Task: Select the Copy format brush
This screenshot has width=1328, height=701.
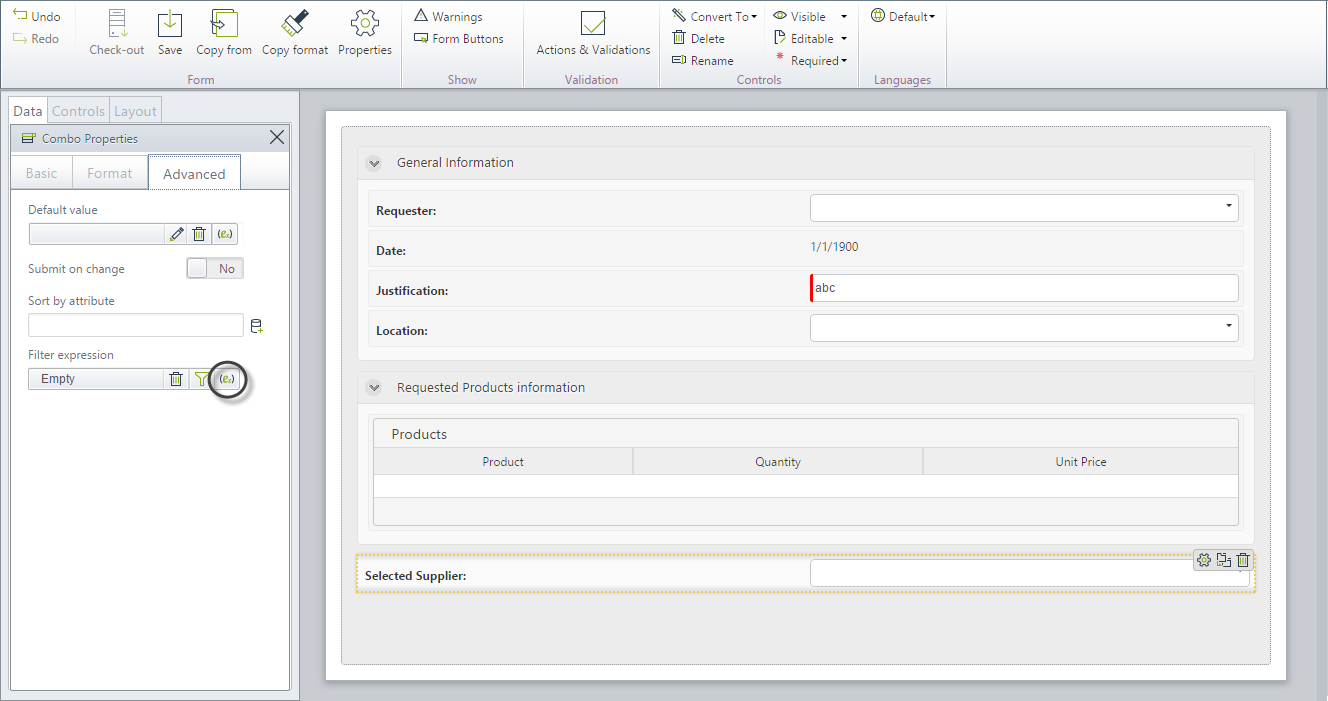Action: pos(295,24)
